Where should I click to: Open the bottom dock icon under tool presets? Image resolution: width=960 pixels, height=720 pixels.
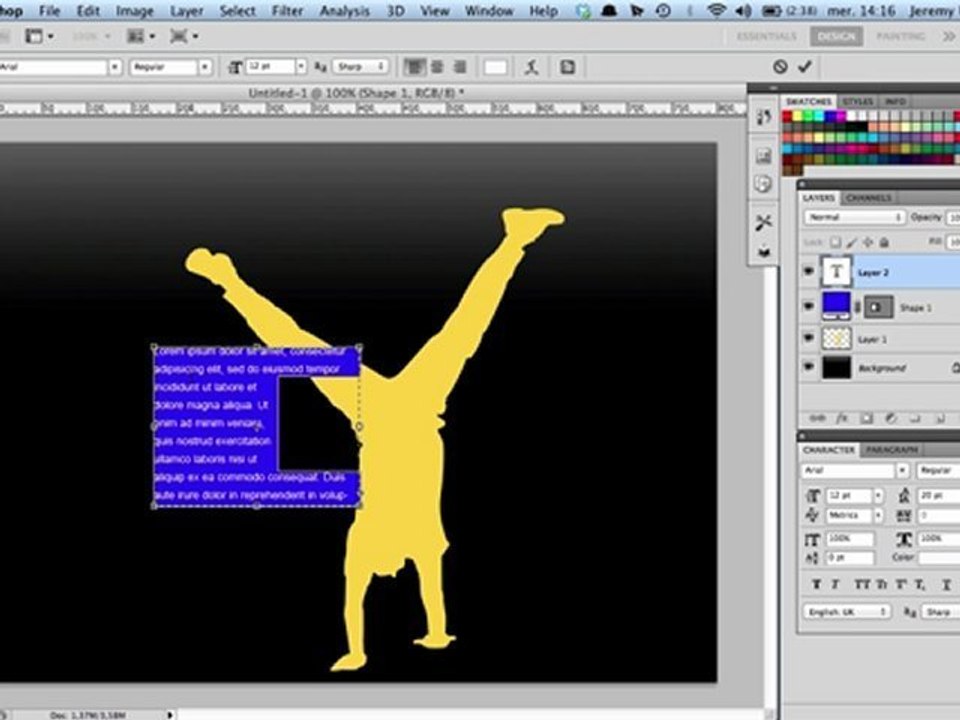click(763, 251)
